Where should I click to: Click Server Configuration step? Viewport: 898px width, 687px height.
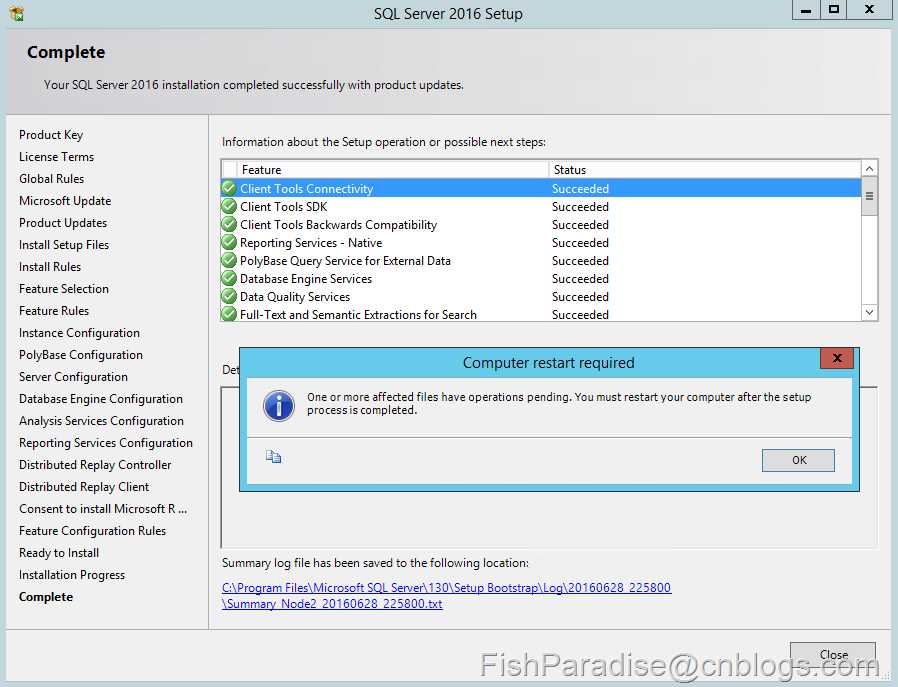[x=73, y=377]
